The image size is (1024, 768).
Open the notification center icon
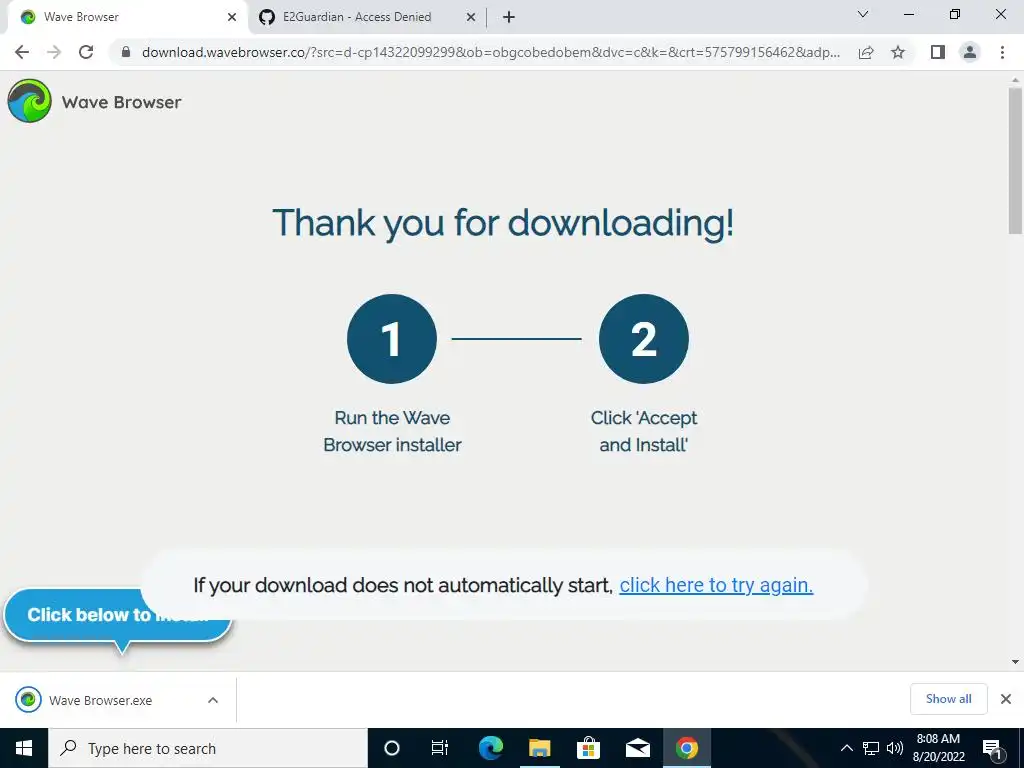pos(992,748)
